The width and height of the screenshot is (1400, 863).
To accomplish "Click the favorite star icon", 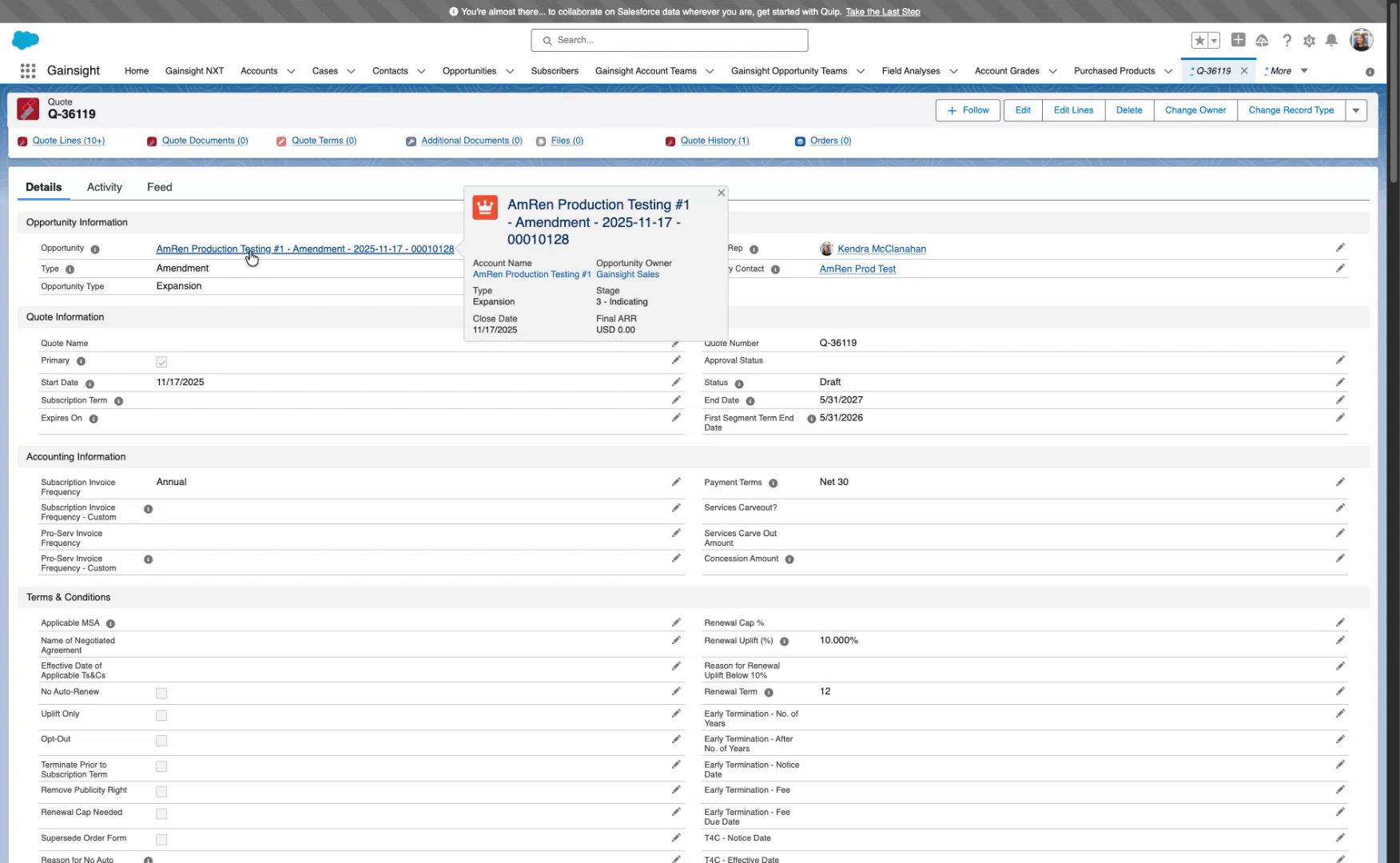I will (1198, 40).
